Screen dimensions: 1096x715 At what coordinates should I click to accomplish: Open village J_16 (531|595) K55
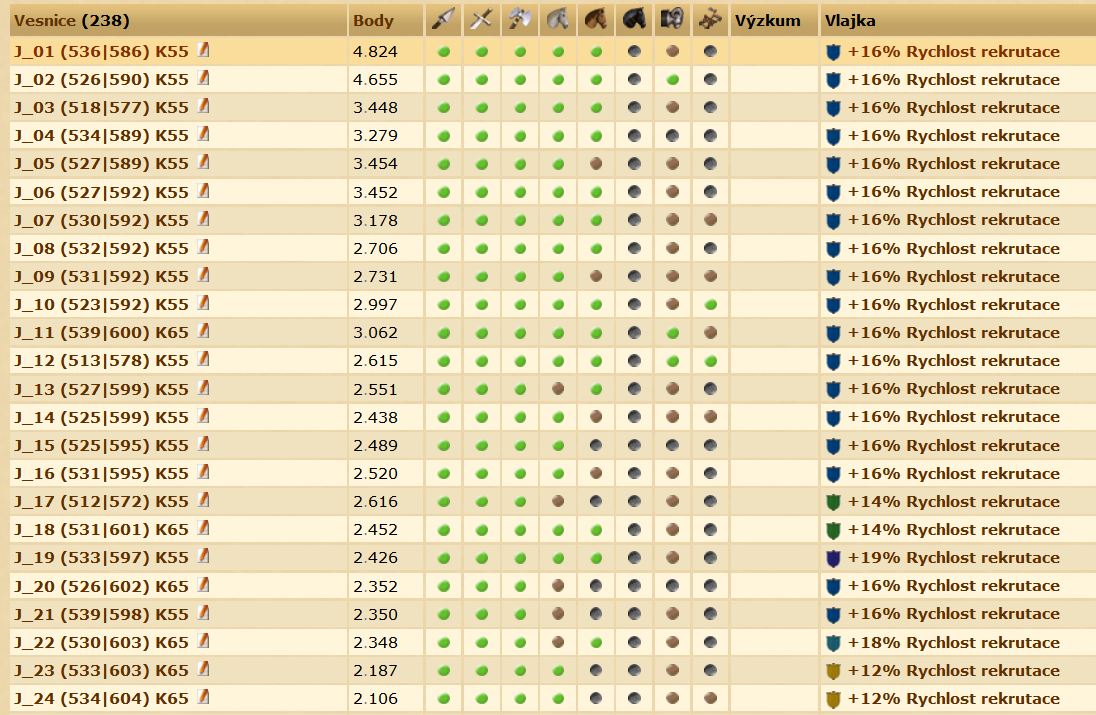click(x=101, y=473)
